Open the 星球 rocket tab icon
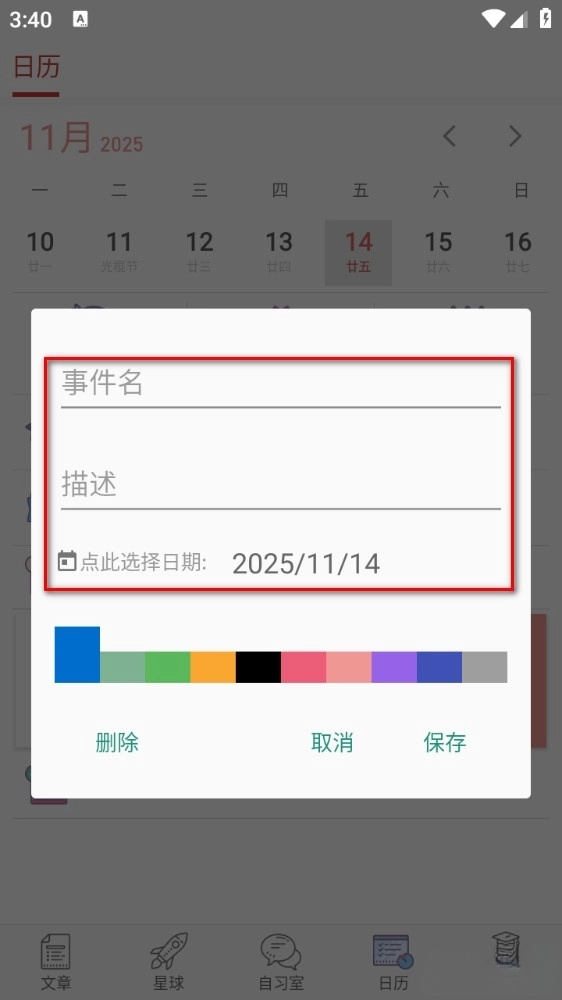This screenshot has height=1000, width=562. [169, 952]
